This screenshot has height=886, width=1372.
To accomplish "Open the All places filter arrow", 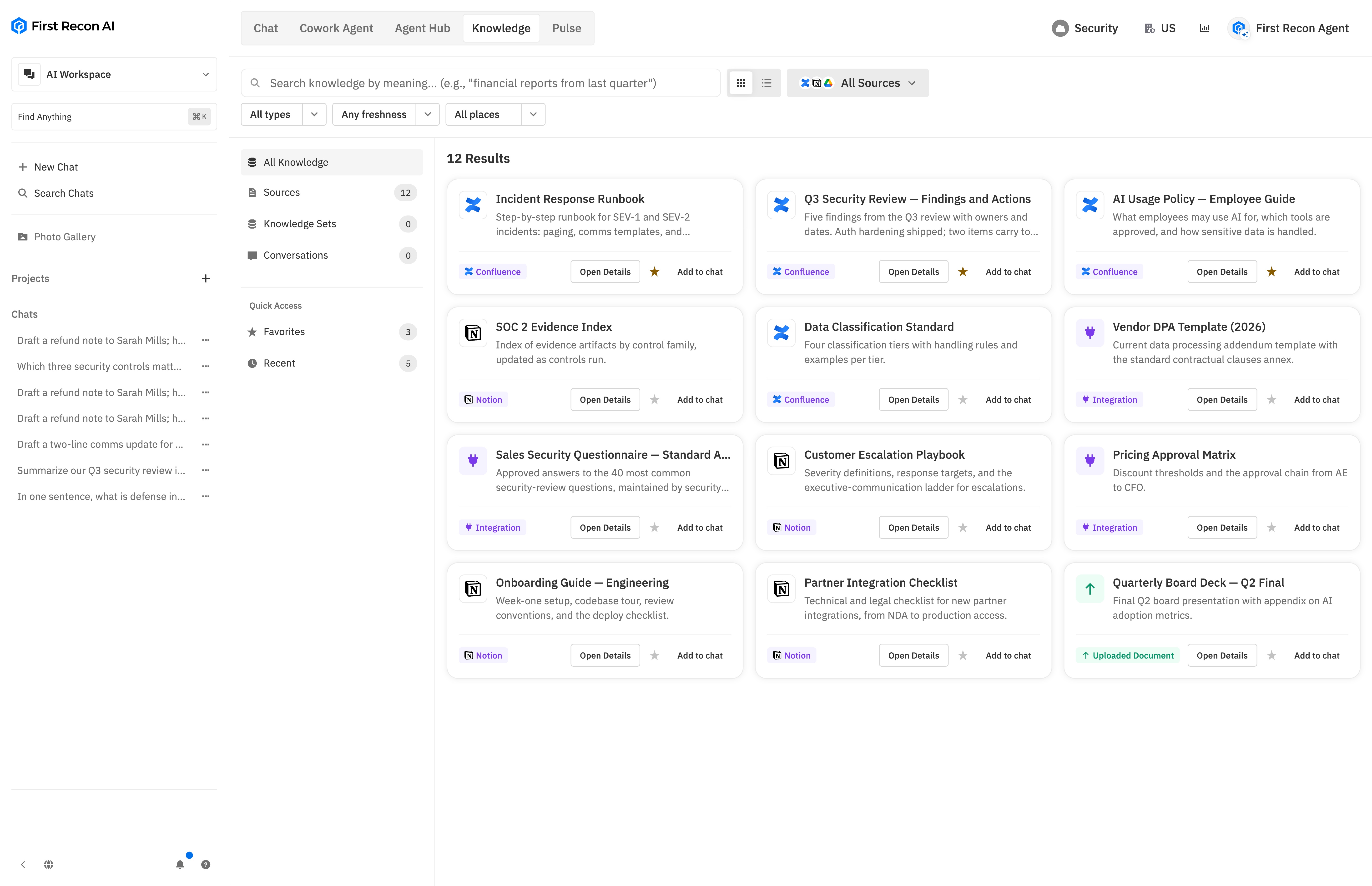I will (533, 115).
